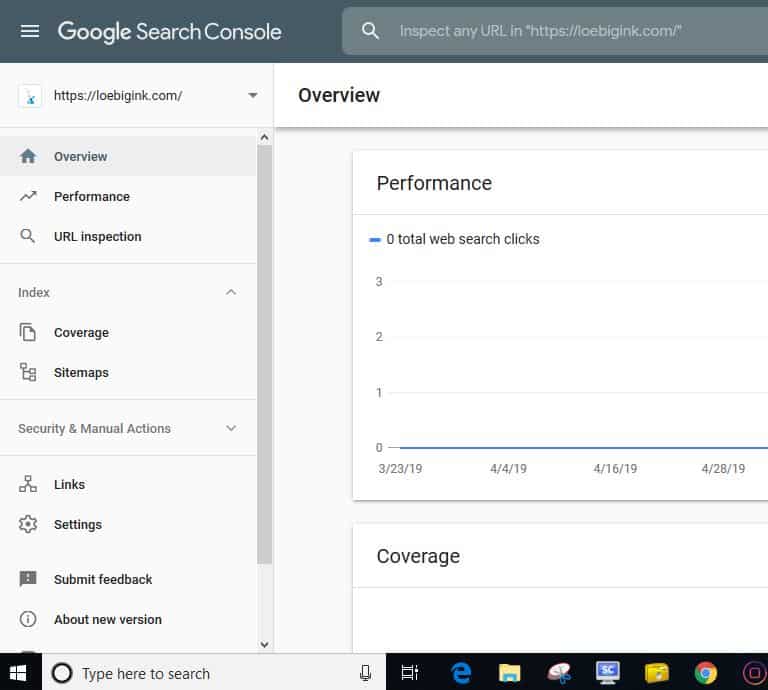Screen dimensions: 768x690
Task: Collapse the Index section
Action: (231, 293)
